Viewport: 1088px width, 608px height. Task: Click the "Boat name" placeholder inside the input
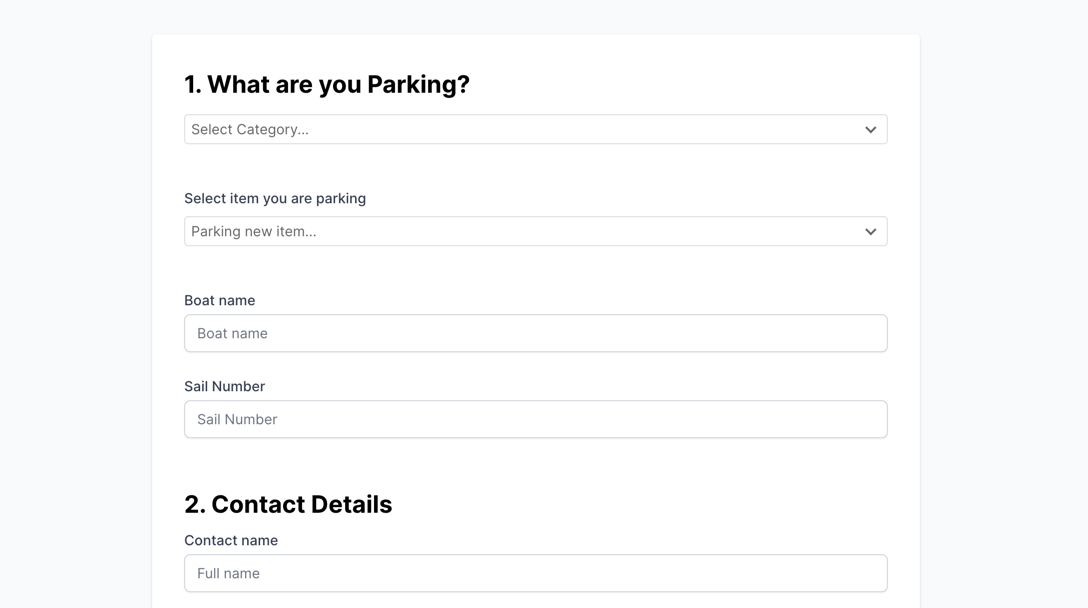[232, 334]
